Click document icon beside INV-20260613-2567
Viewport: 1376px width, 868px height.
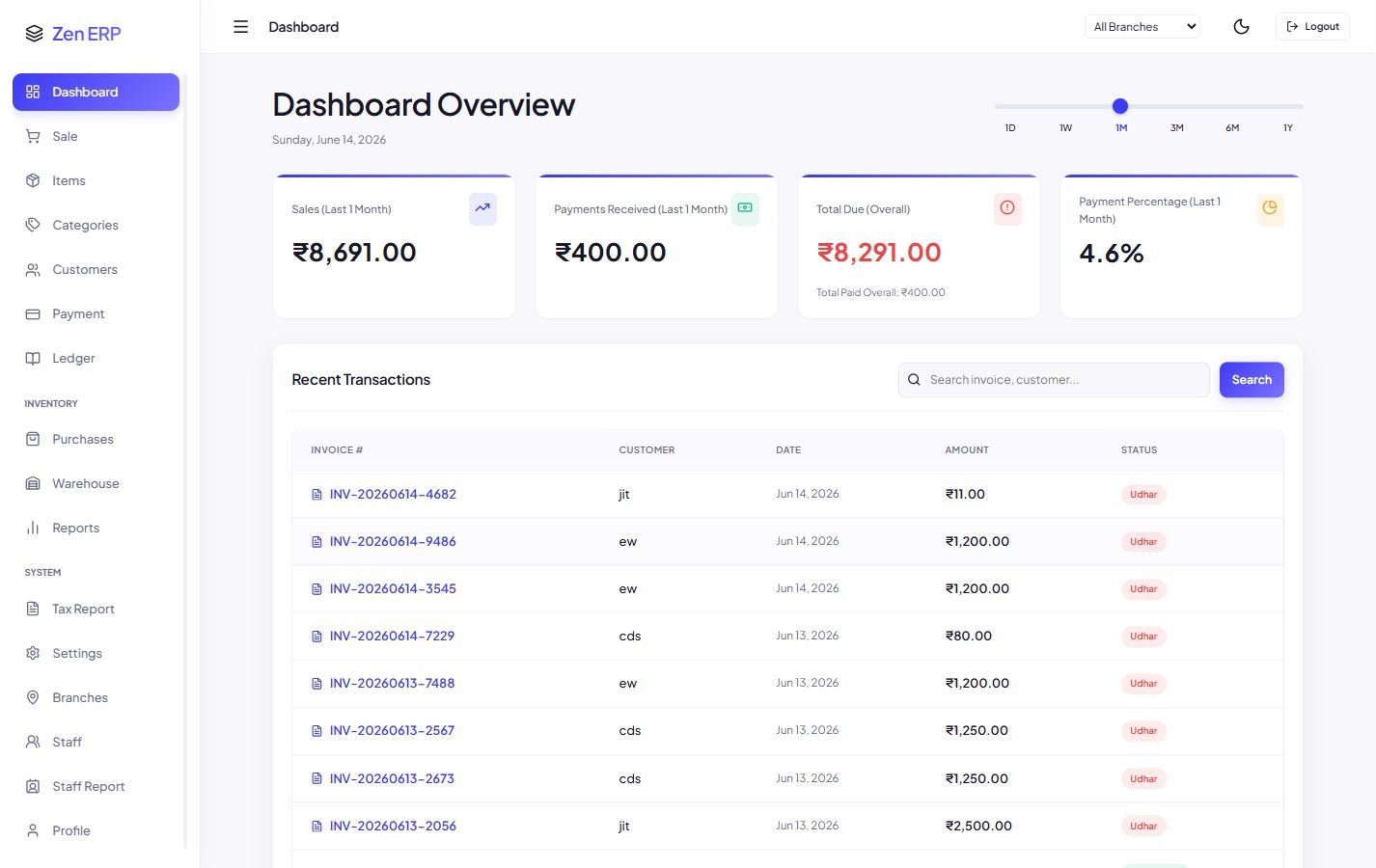point(316,731)
